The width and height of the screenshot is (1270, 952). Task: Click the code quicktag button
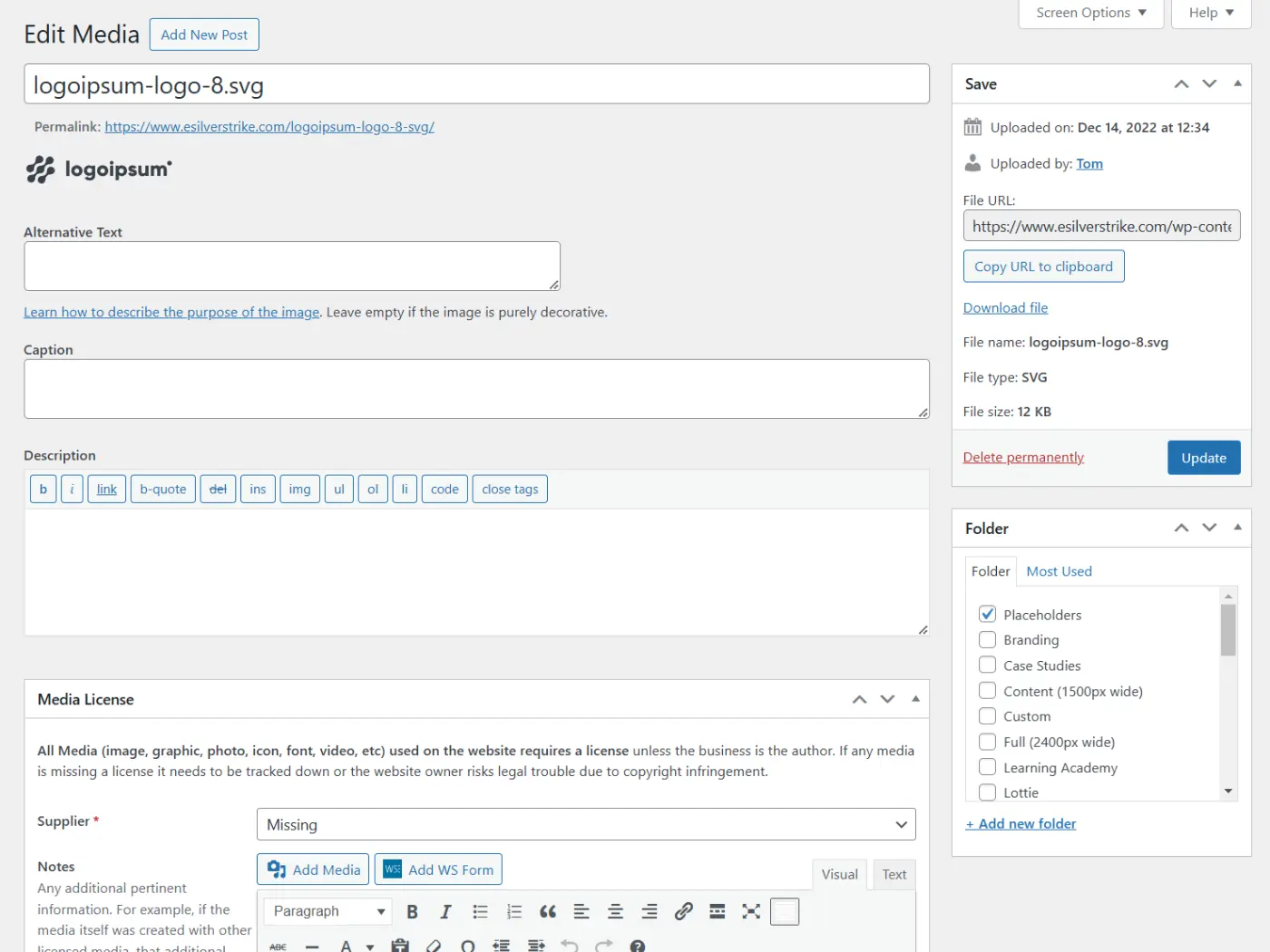pyautogui.click(x=444, y=489)
